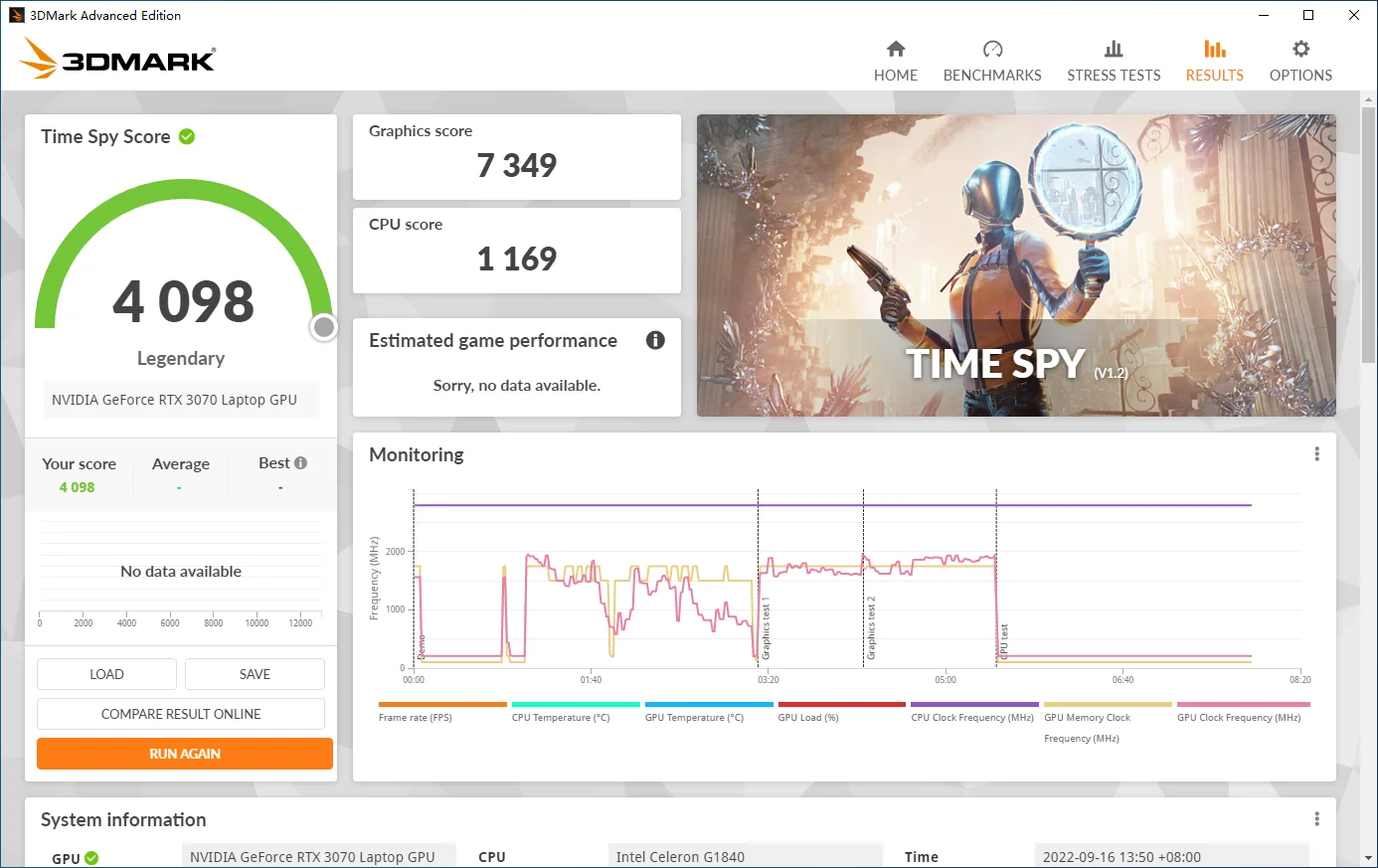Click the gray score gauge end knob
The width and height of the screenshot is (1378, 868).
click(x=323, y=327)
